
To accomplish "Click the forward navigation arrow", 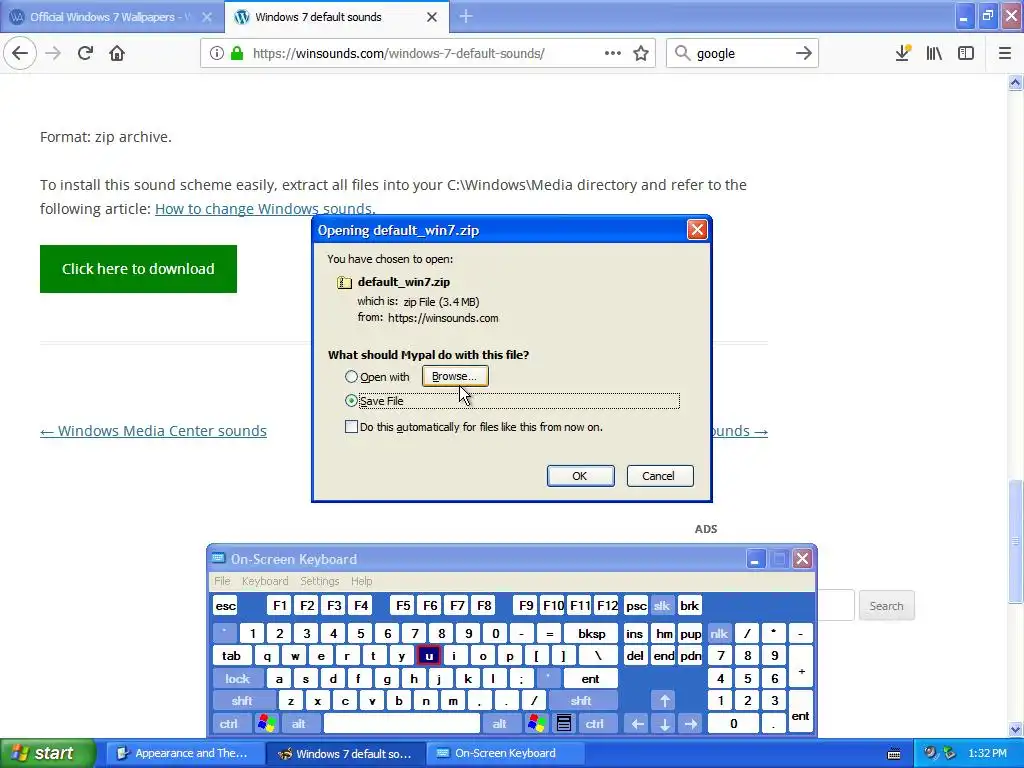I will tap(53, 53).
